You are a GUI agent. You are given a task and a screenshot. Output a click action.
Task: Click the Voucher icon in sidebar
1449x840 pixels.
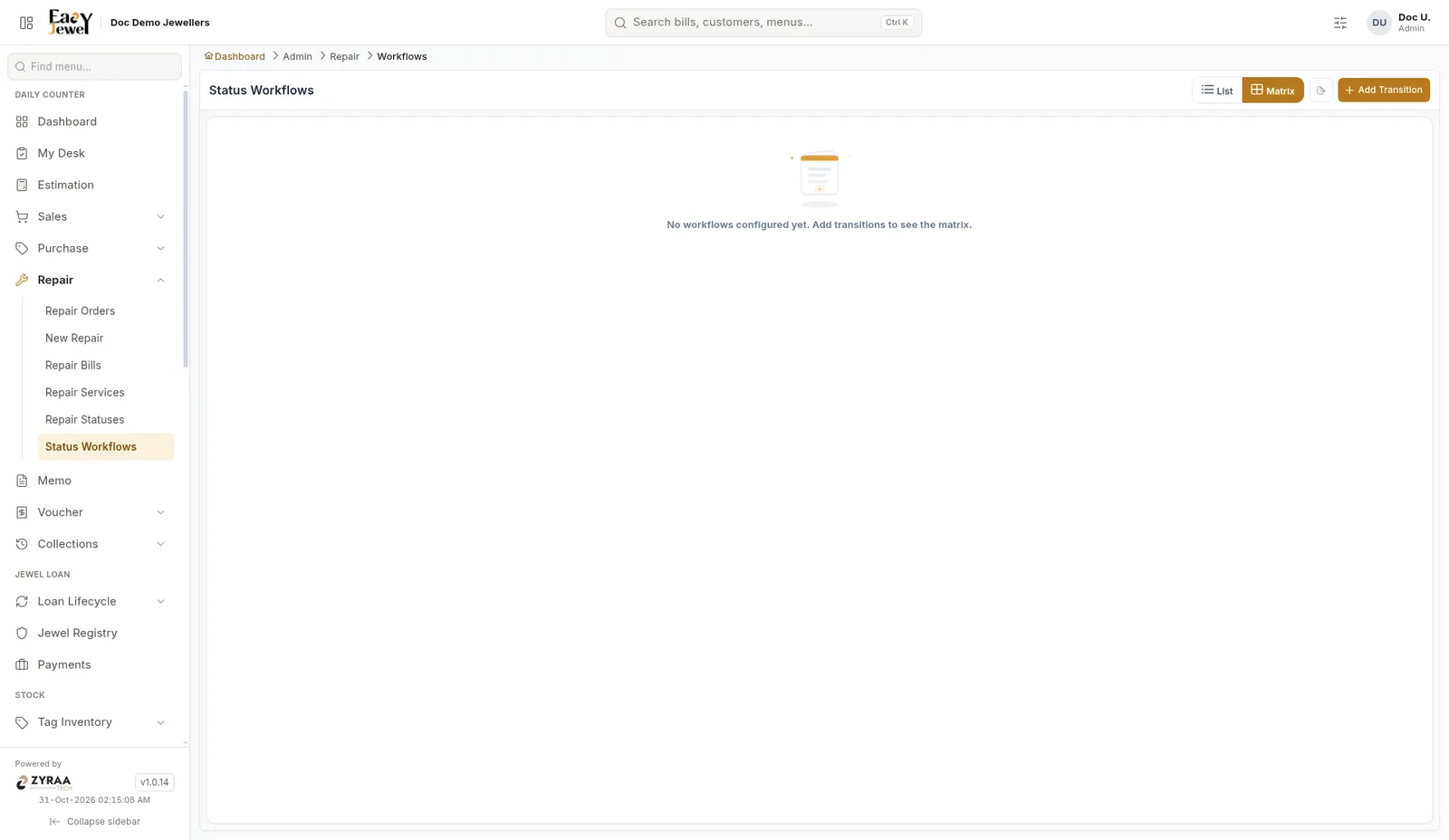coord(22,512)
